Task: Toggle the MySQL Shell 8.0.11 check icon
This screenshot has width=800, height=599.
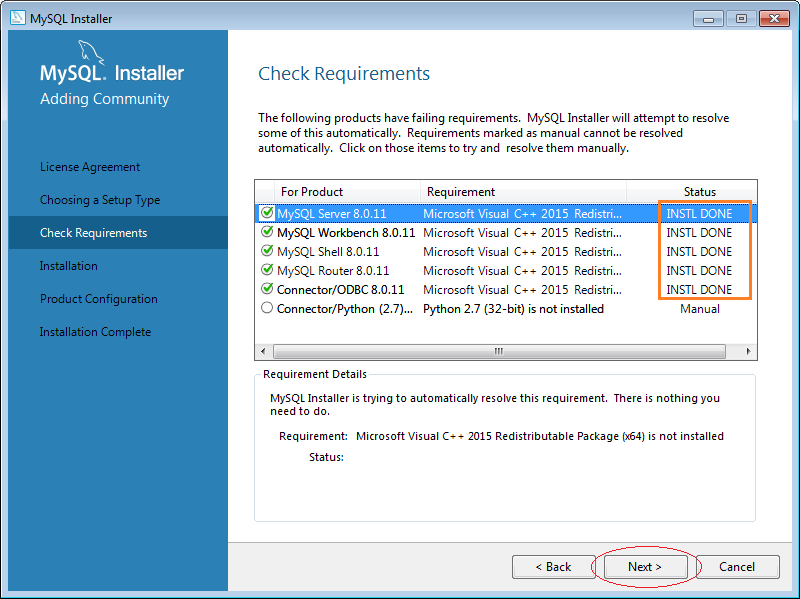Action: [267, 251]
